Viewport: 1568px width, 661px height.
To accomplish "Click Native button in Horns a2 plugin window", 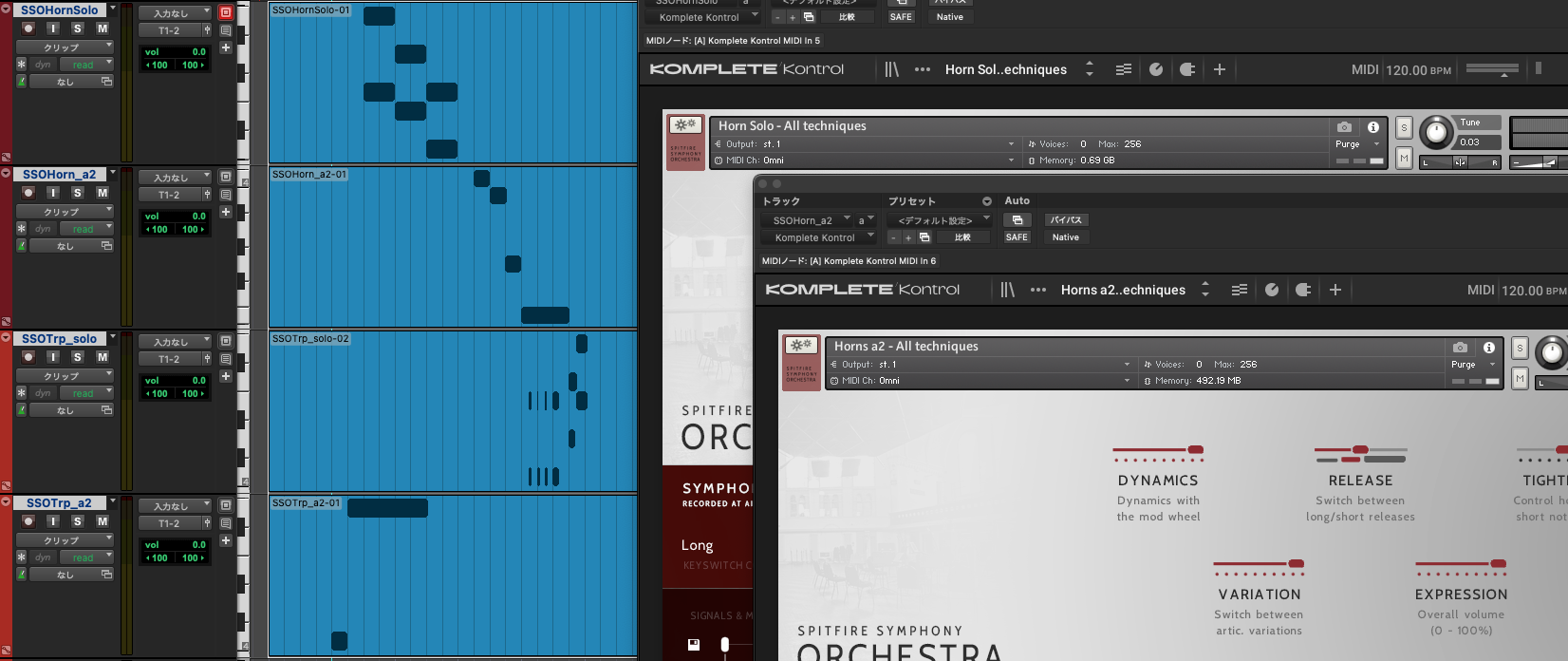I will pyautogui.click(x=1066, y=237).
